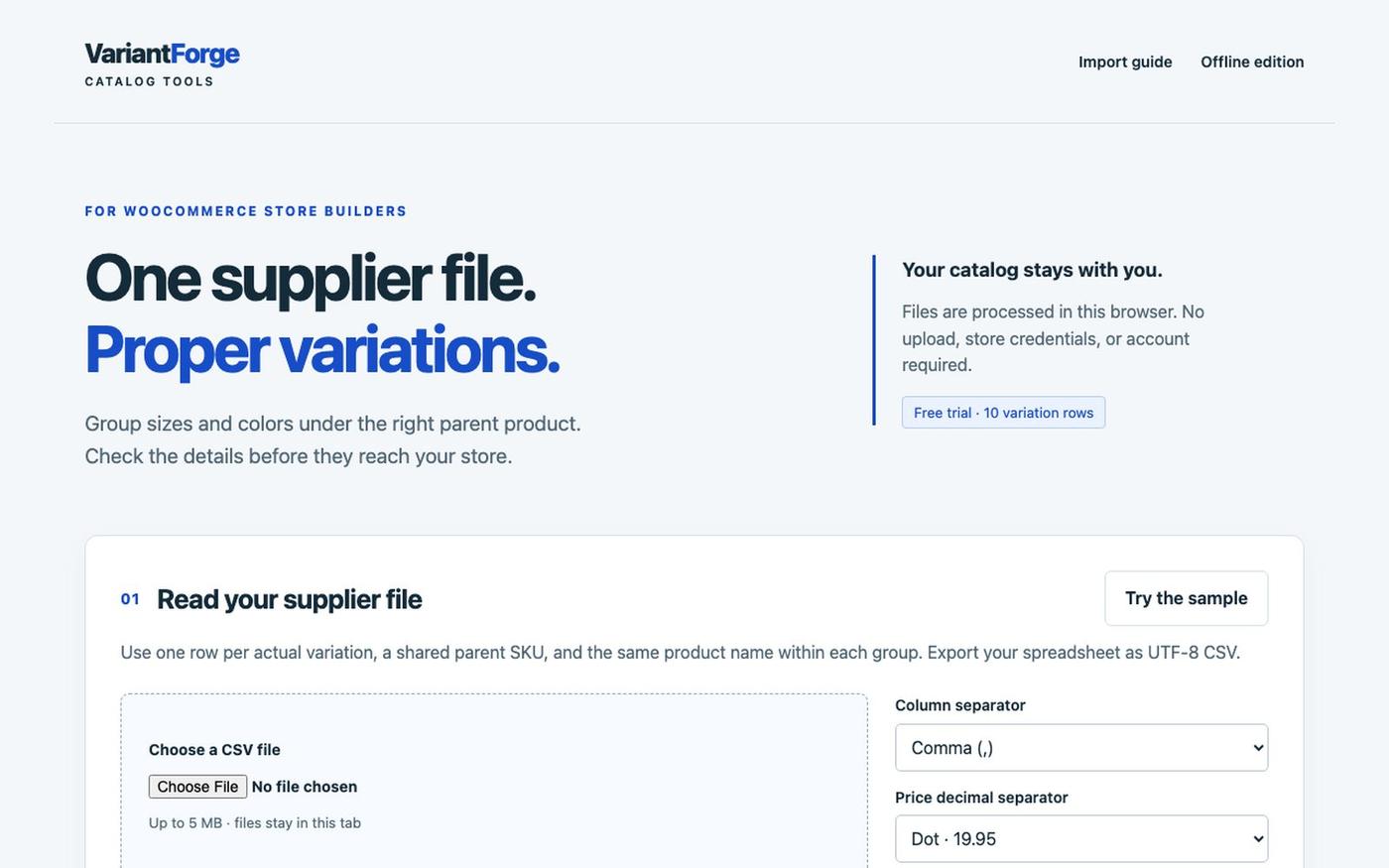The height and width of the screenshot is (868, 1389).
Task: Click the 'CATALOG TOOLS' subtitle
Action: (x=149, y=81)
